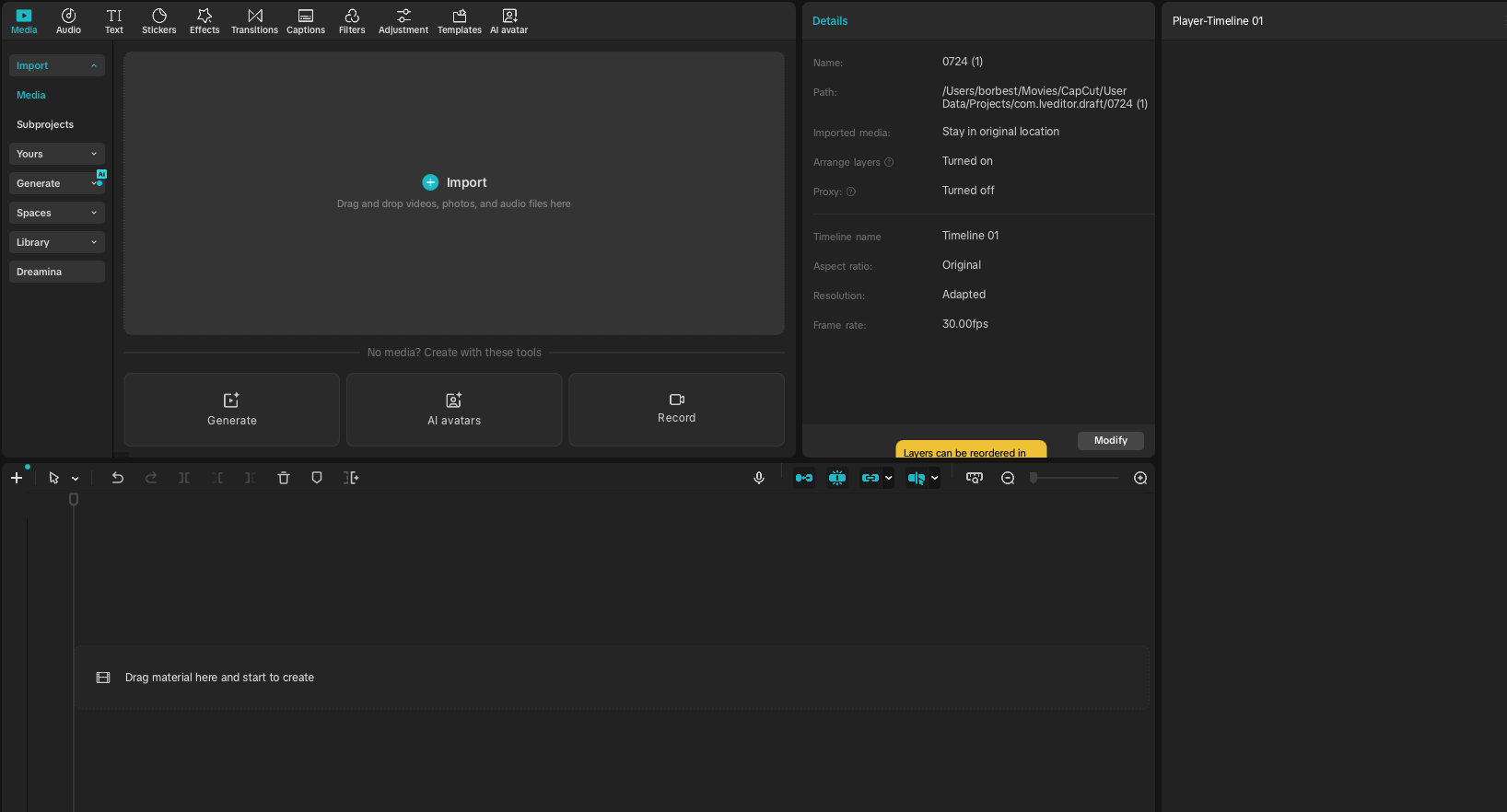Viewport: 1507px width, 812px height.
Task: Click the zoom out timeline icon
Action: coord(1008,478)
